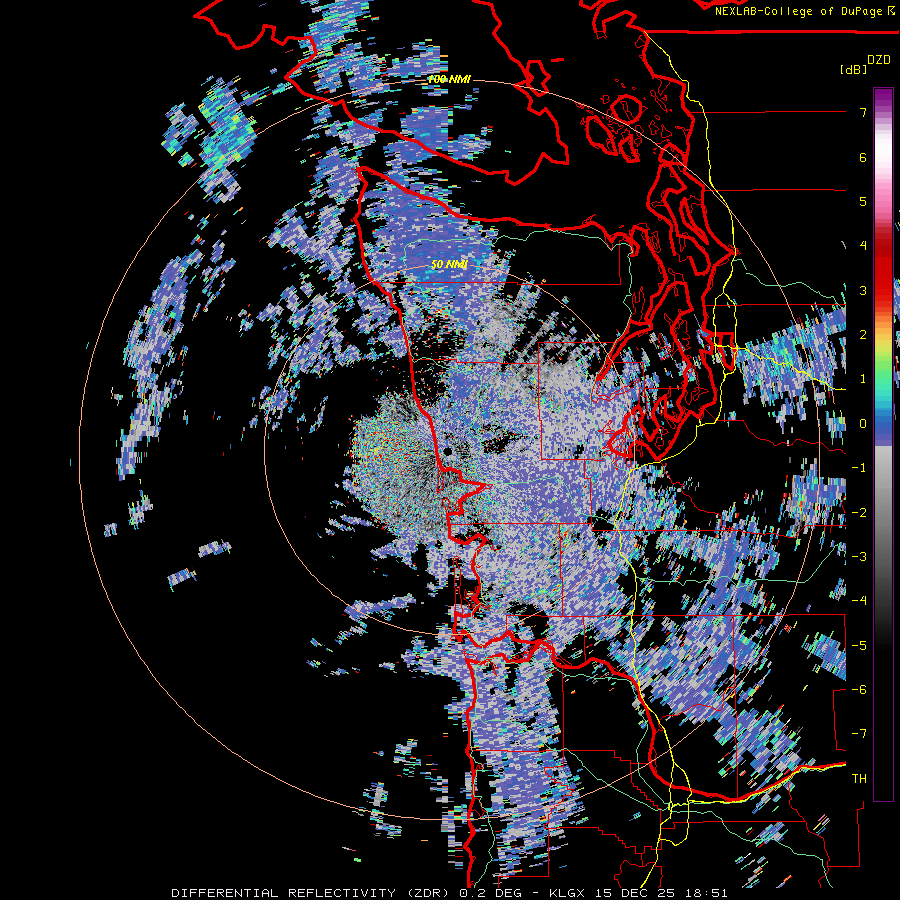Click the 4 value on scale
Image resolution: width=900 pixels, height=900 pixels.
[x=863, y=246]
